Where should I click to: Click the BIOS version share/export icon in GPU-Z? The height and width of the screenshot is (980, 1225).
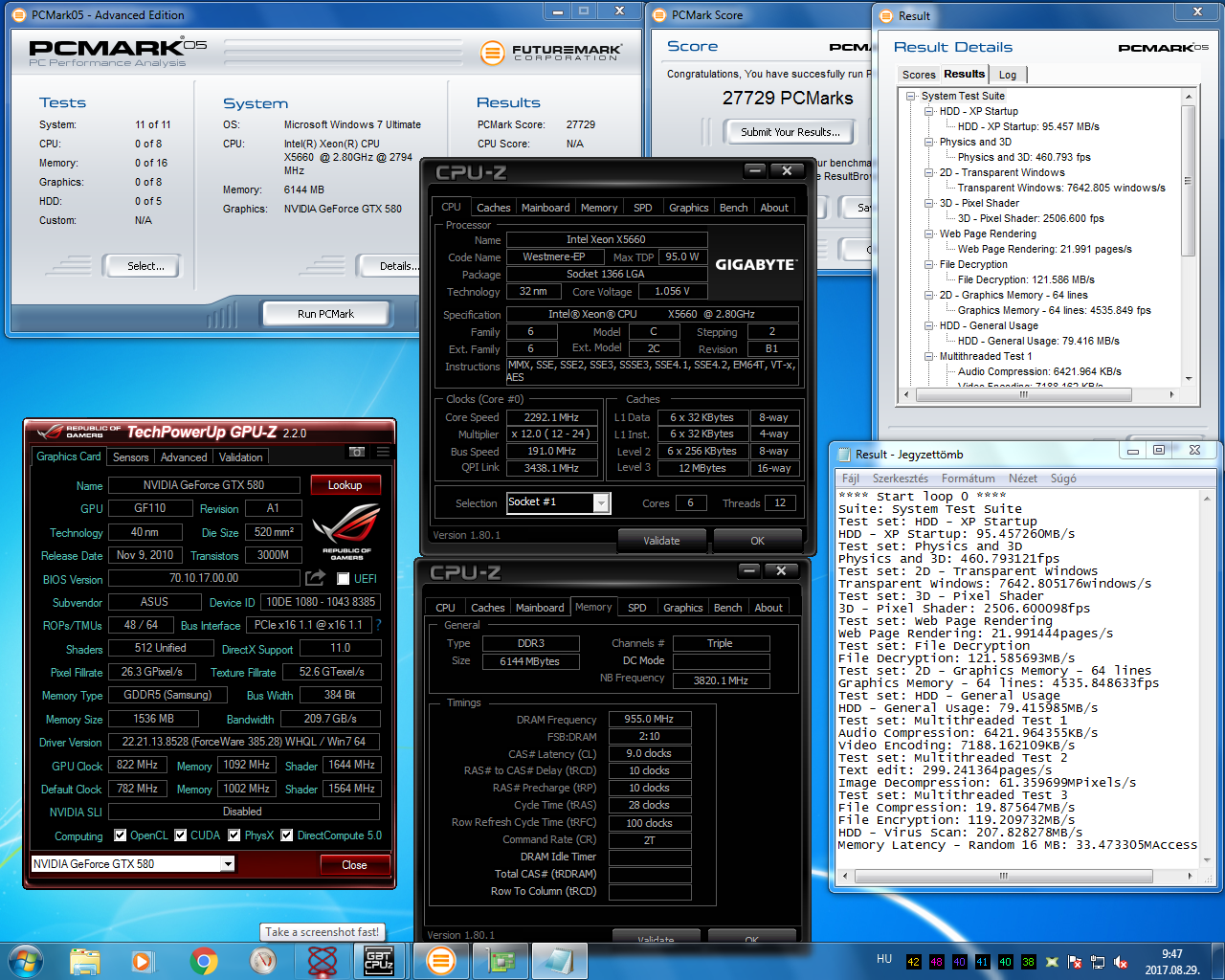point(315,578)
